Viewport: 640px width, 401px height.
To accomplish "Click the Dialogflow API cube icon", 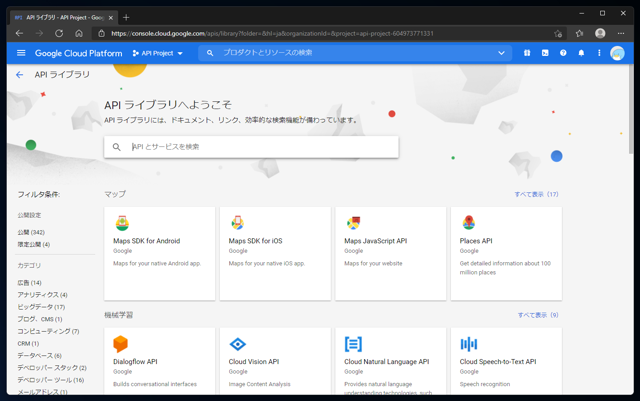I will (120, 344).
